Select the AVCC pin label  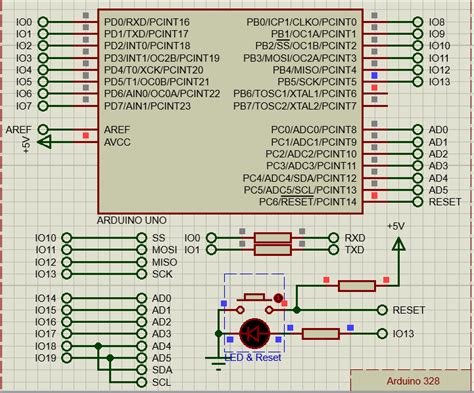(x=117, y=142)
